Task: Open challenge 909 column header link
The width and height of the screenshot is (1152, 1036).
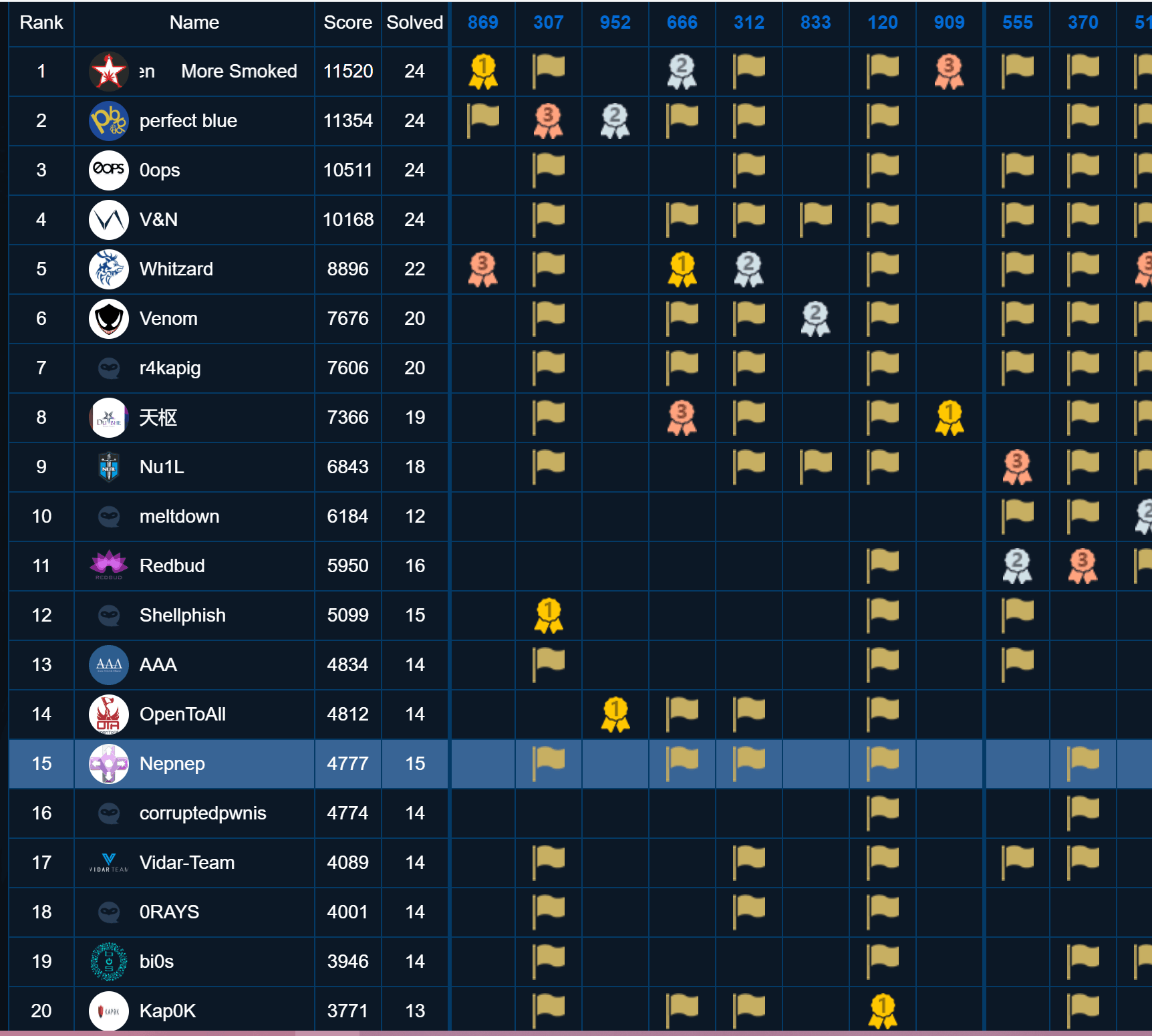Action: tap(949, 23)
